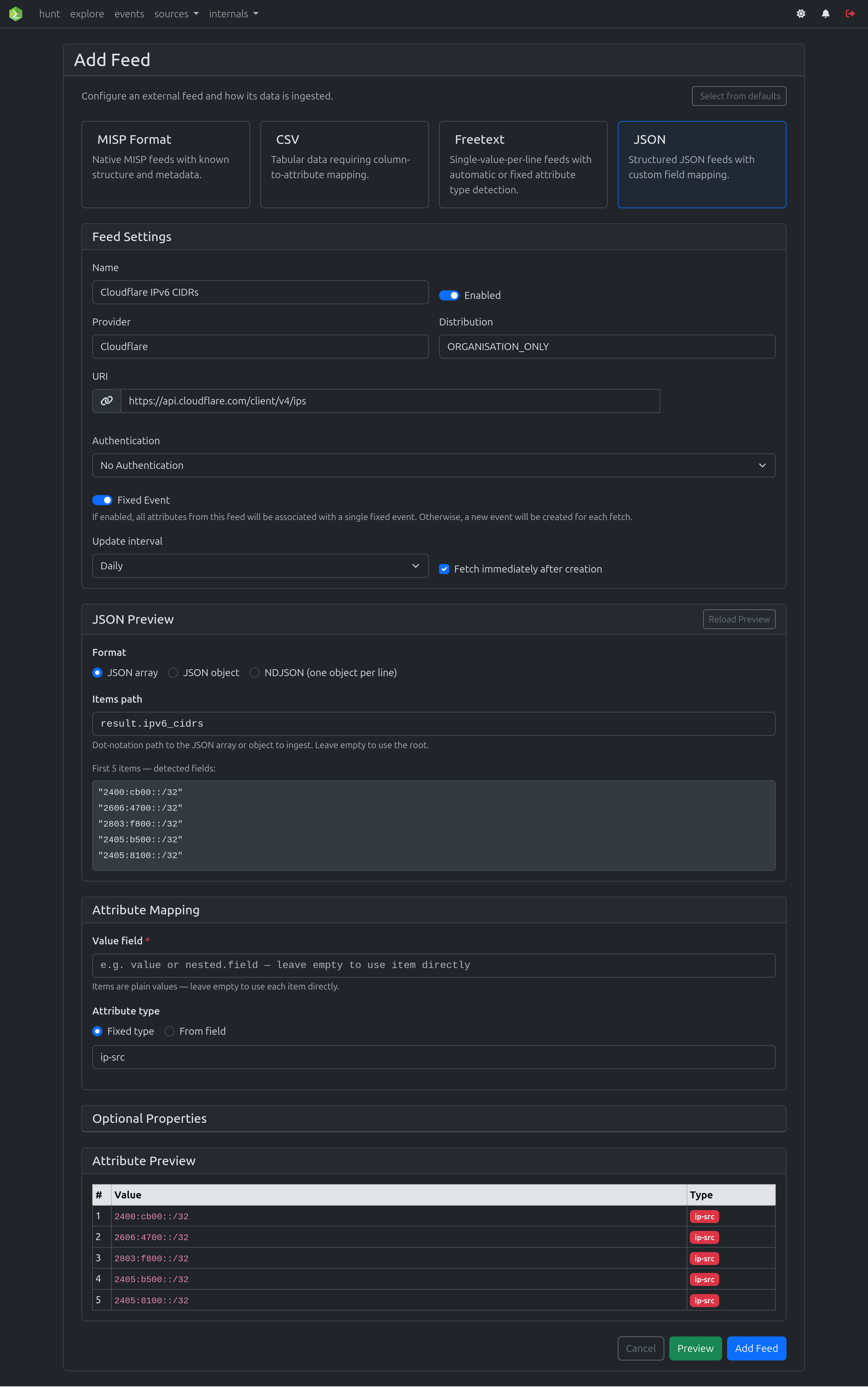Viewport: 868px width, 1387px height.
Task: Choose From field for Attribute type
Action: pos(169,1031)
